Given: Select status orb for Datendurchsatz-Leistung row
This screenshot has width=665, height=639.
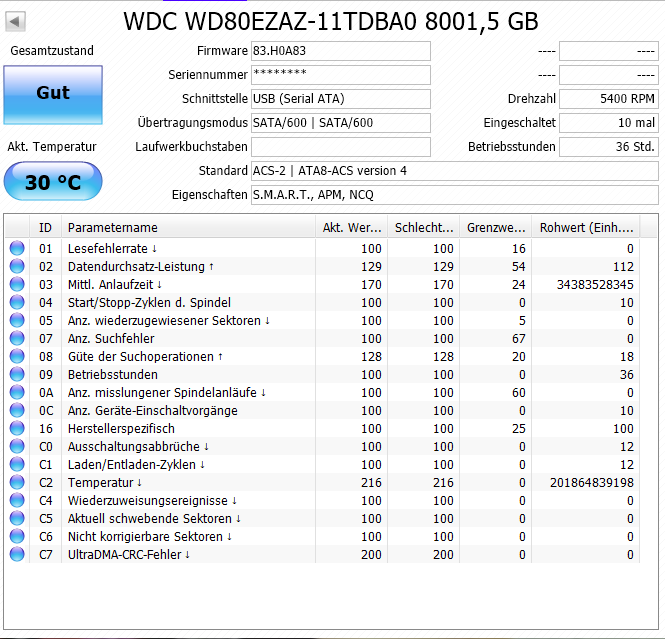Looking at the screenshot, I should [x=17, y=266].
